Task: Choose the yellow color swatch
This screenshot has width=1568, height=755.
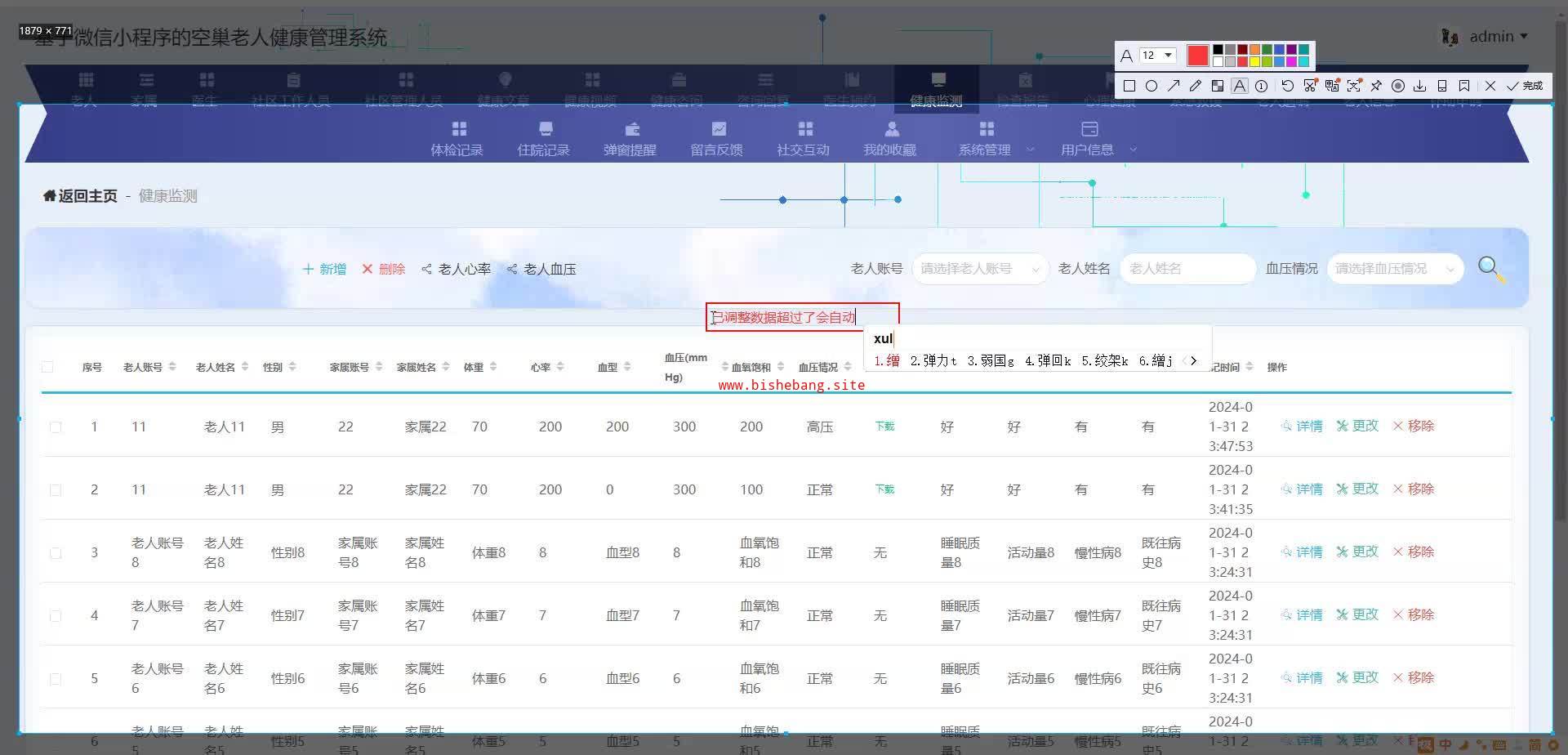Action: tap(1254, 61)
